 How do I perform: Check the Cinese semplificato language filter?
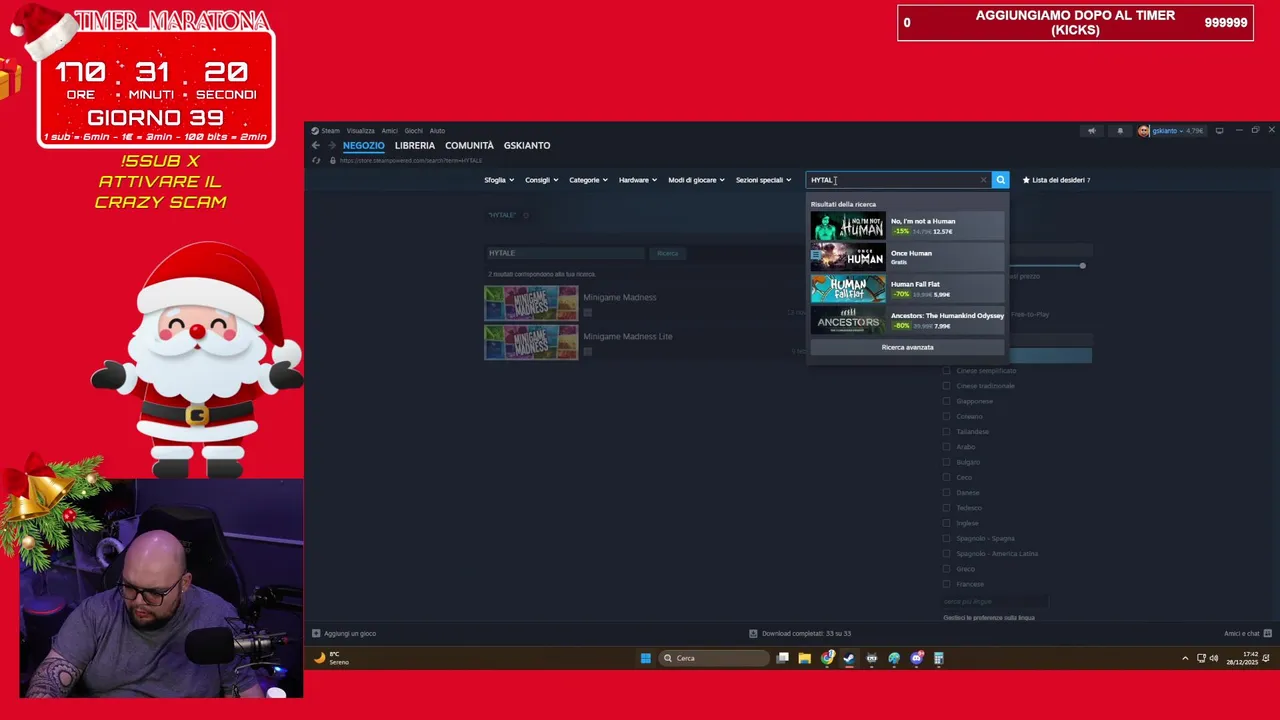(x=947, y=371)
